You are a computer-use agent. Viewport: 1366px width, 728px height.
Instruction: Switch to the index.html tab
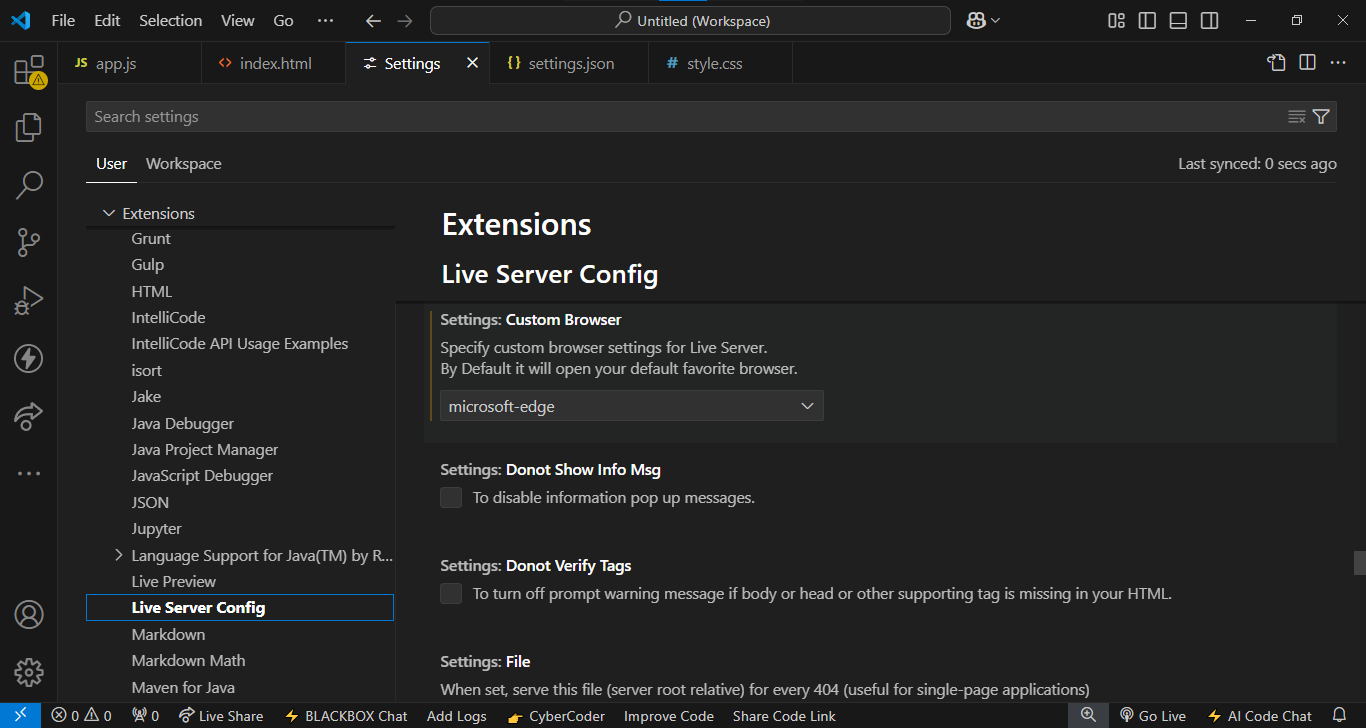[x=275, y=63]
